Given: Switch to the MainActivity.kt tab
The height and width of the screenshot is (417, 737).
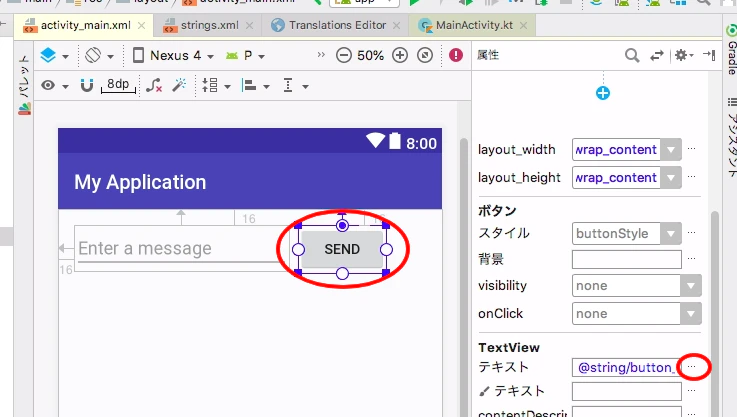Looking at the screenshot, I should [474, 25].
